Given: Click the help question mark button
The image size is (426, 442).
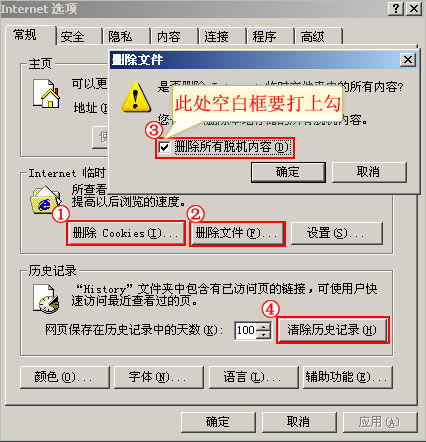Looking at the screenshot, I should click(x=396, y=8).
